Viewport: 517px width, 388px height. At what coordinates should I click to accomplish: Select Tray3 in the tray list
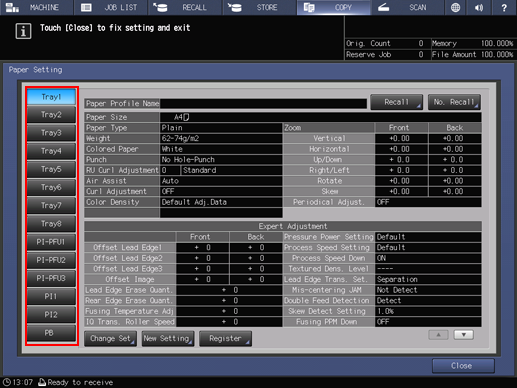point(51,133)
